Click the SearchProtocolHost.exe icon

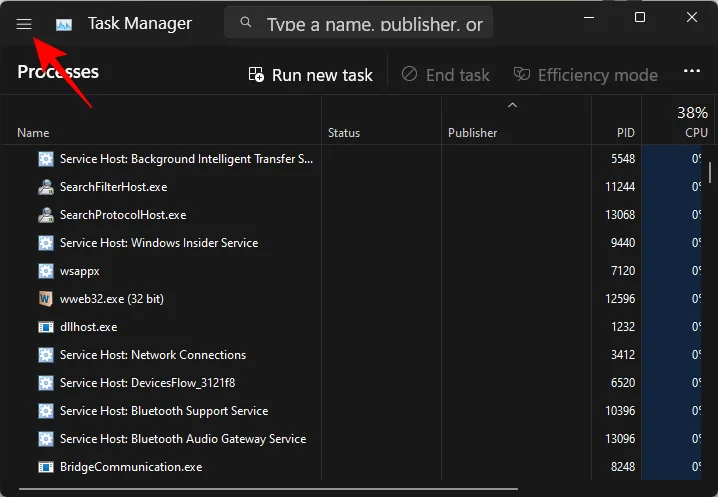(45, 215)
